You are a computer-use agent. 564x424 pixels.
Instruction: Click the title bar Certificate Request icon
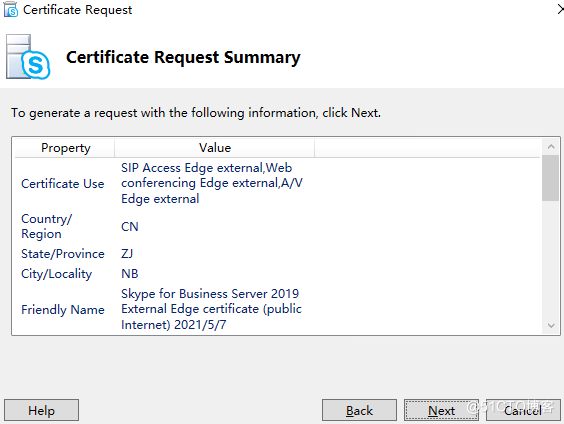point(11,9)
